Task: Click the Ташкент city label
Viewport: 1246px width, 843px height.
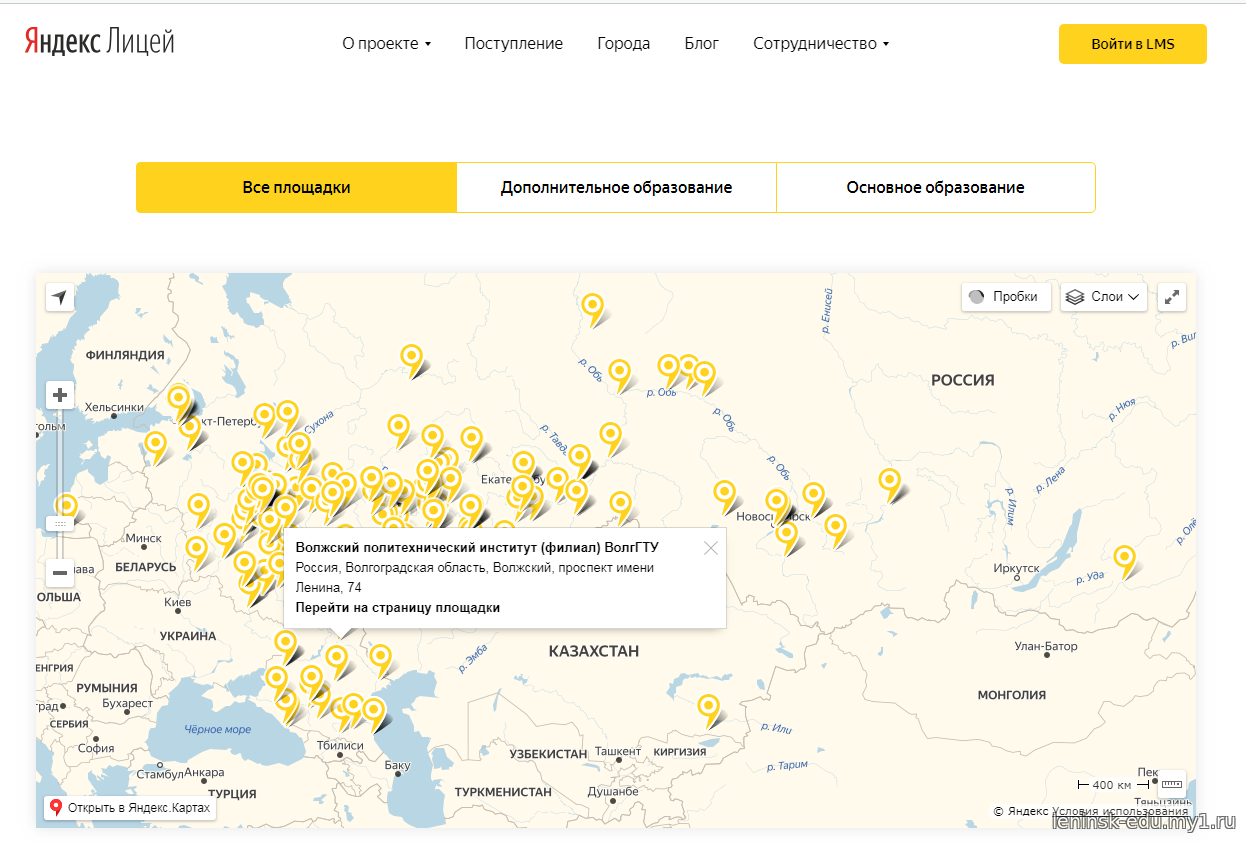Action: tap(618, 751)
